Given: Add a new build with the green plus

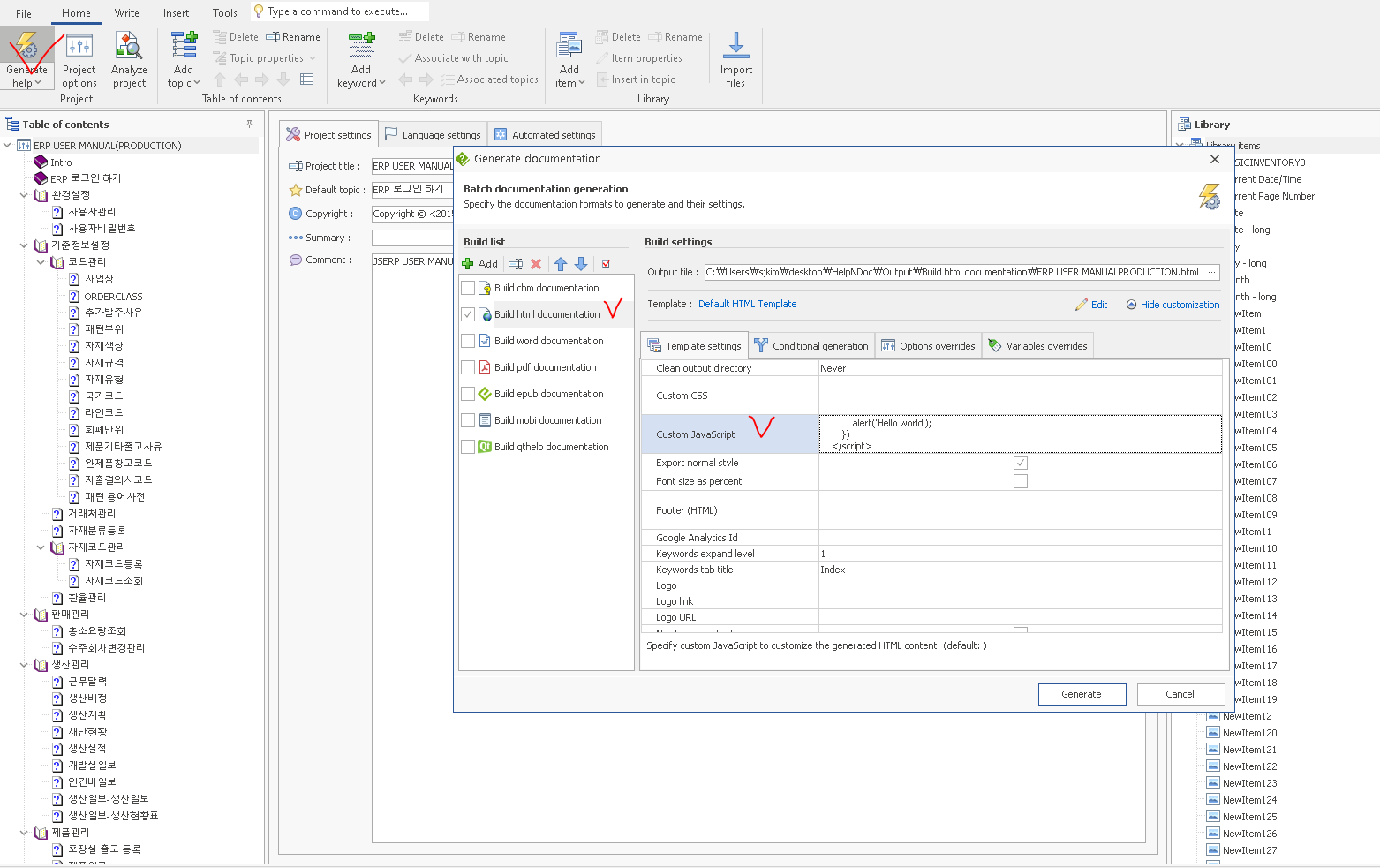Looking at the screenshot, I should coord(468,263).
